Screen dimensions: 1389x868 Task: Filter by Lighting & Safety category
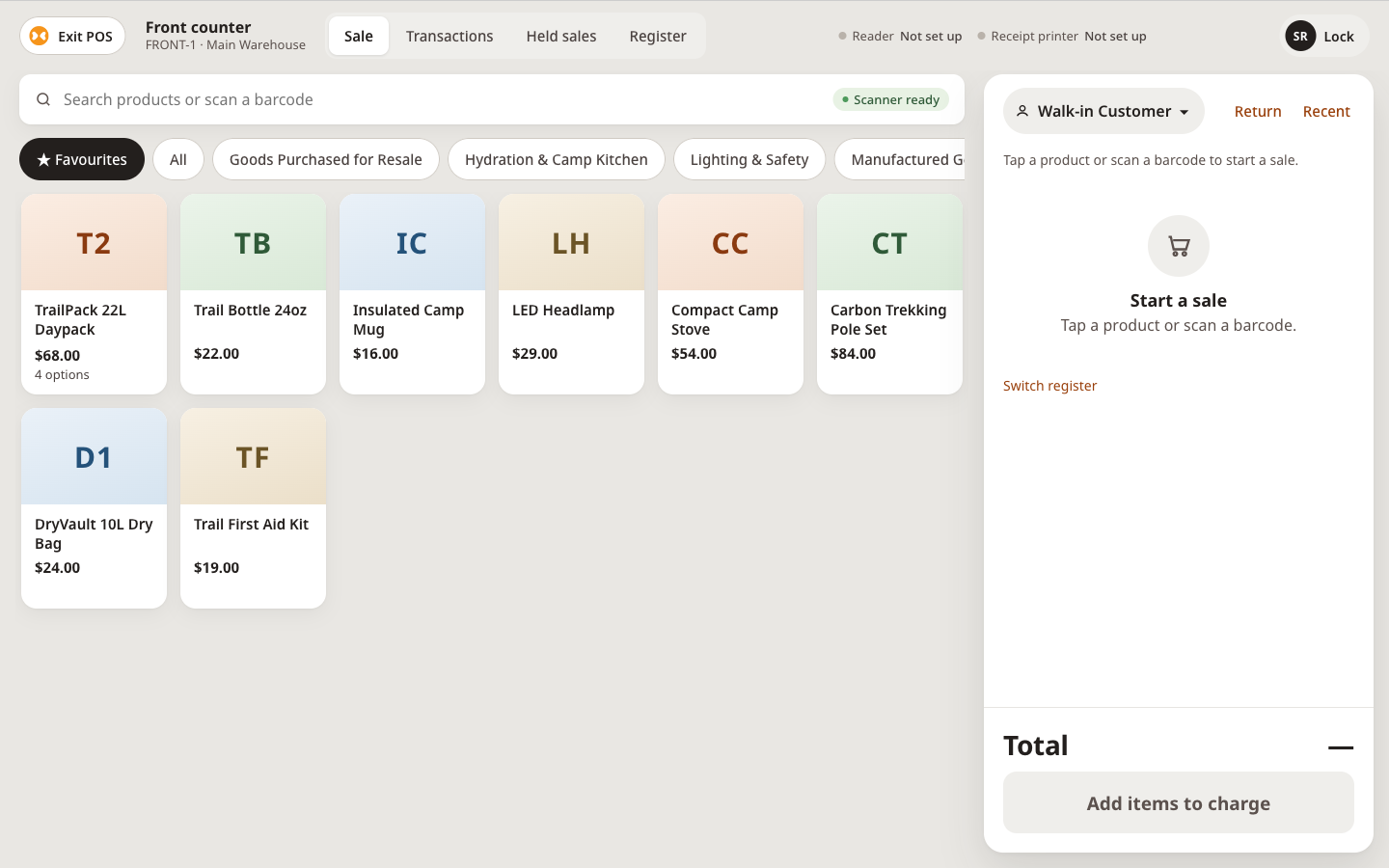point(749,159)
